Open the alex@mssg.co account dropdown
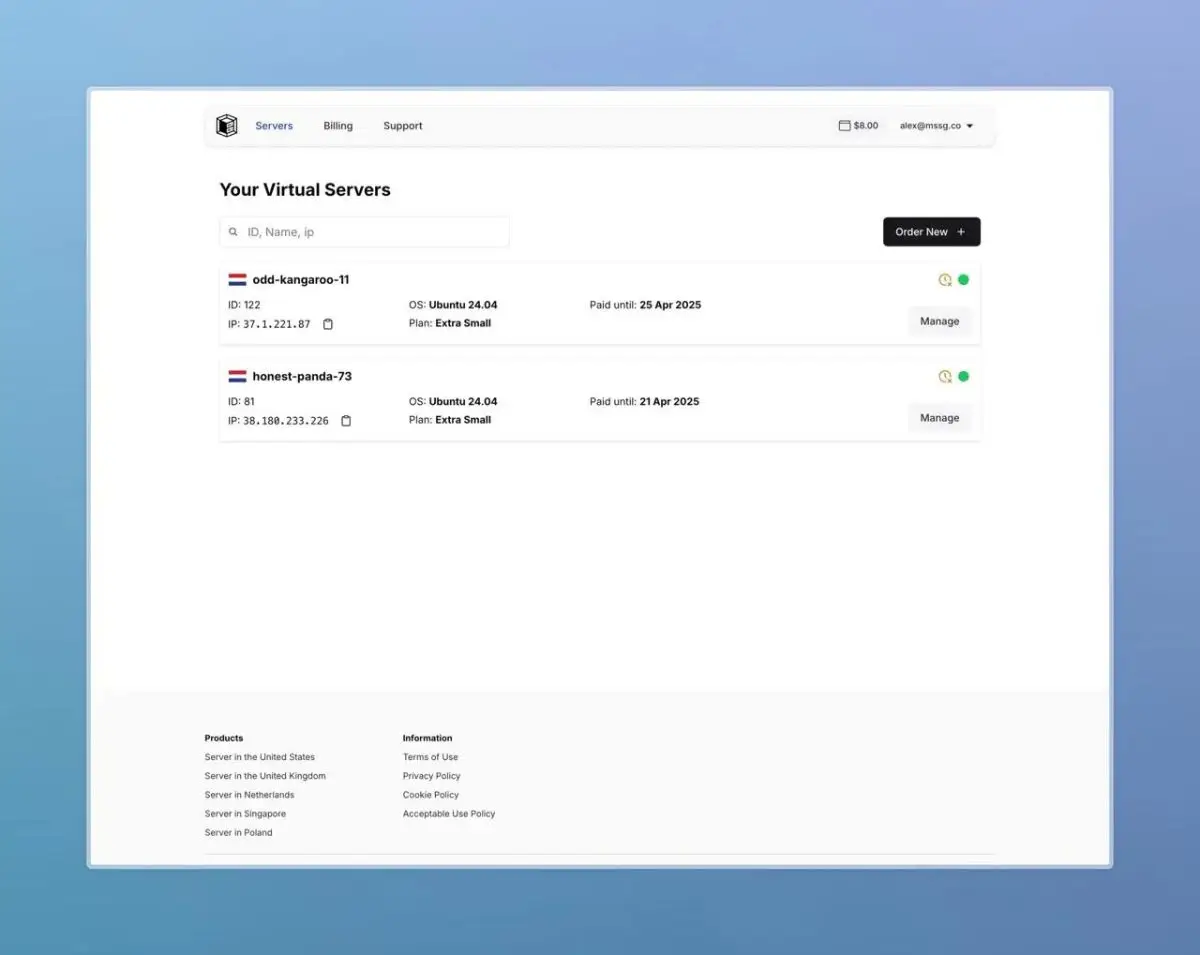 936,126
